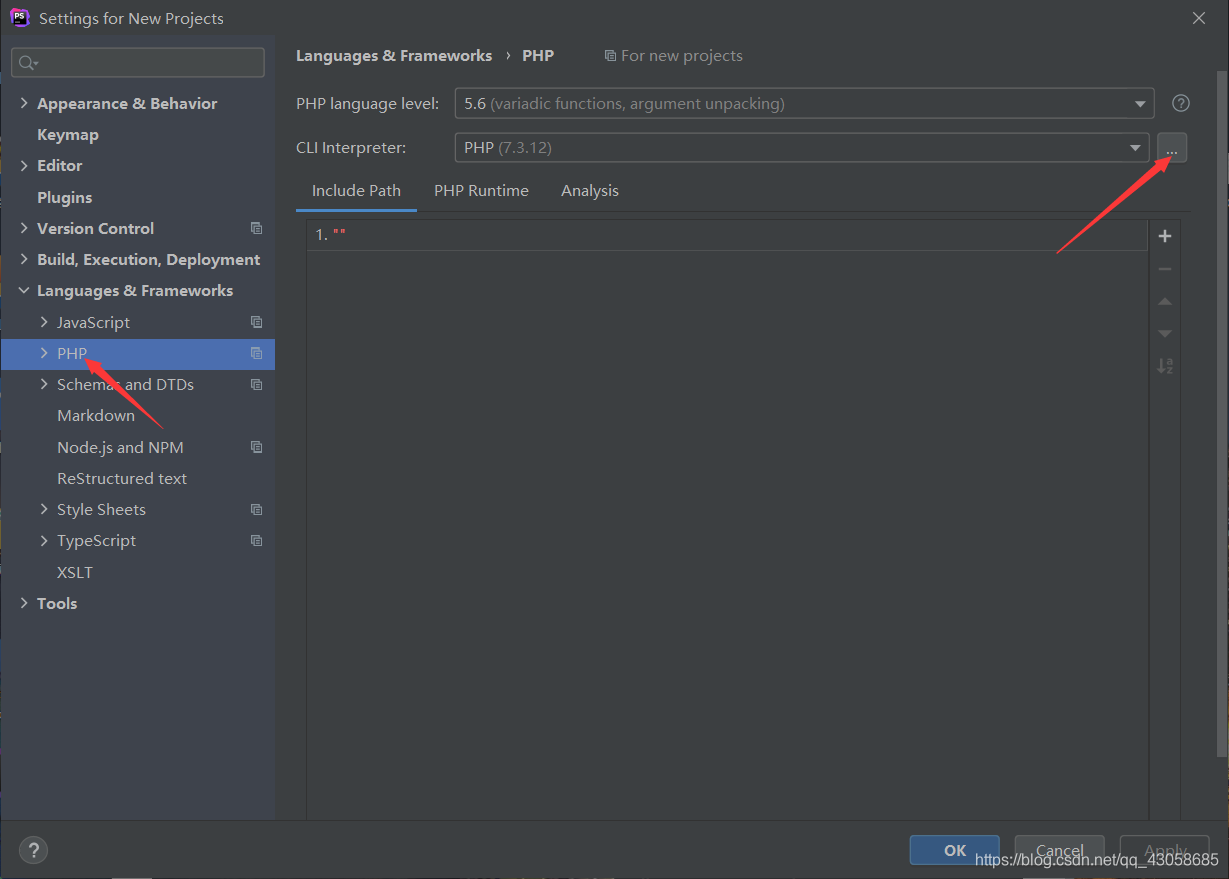Click the PHP language level help icon
The image size is (1229, 879).
point(1181,103)
